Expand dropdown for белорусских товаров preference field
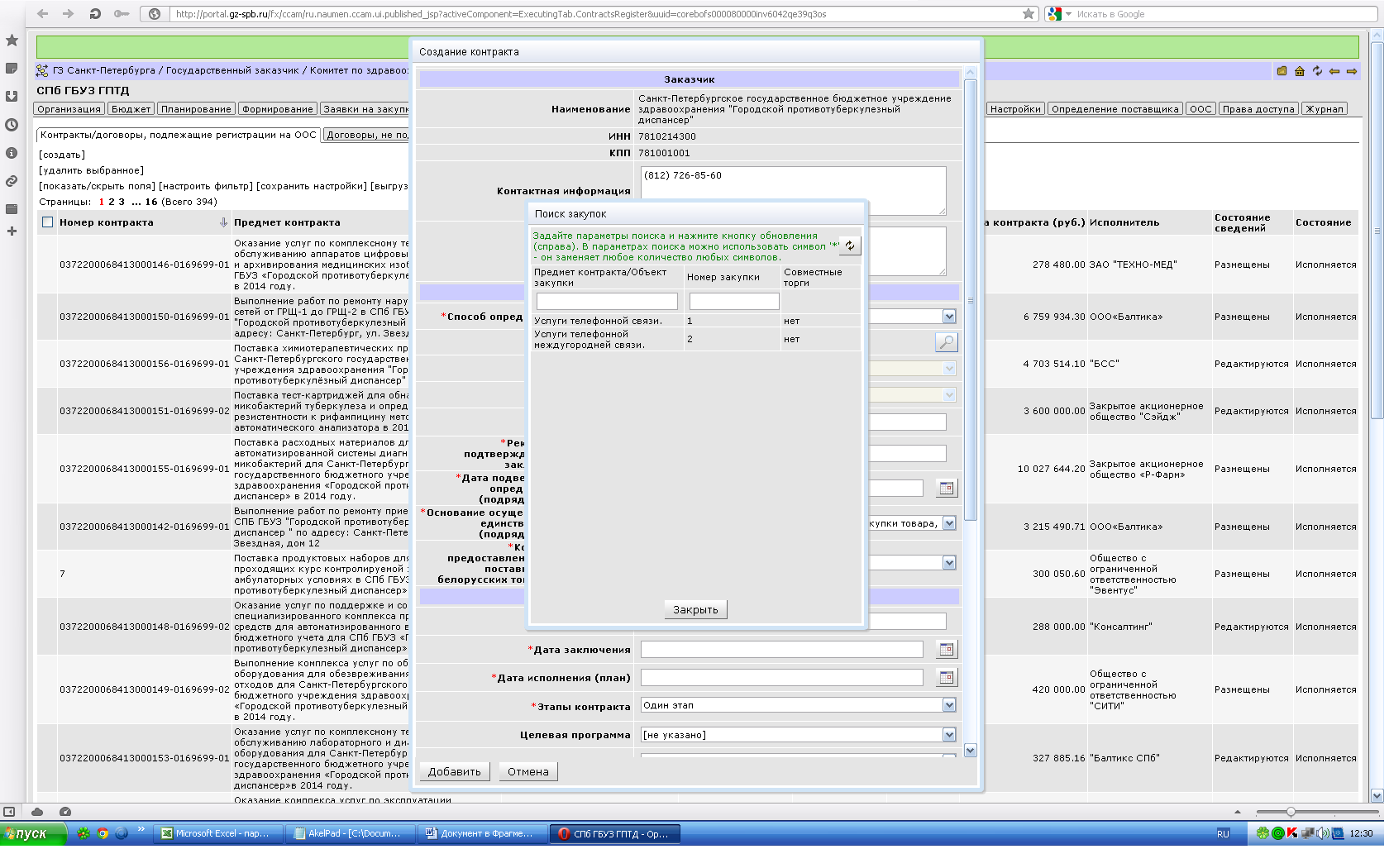 (949, 563)
